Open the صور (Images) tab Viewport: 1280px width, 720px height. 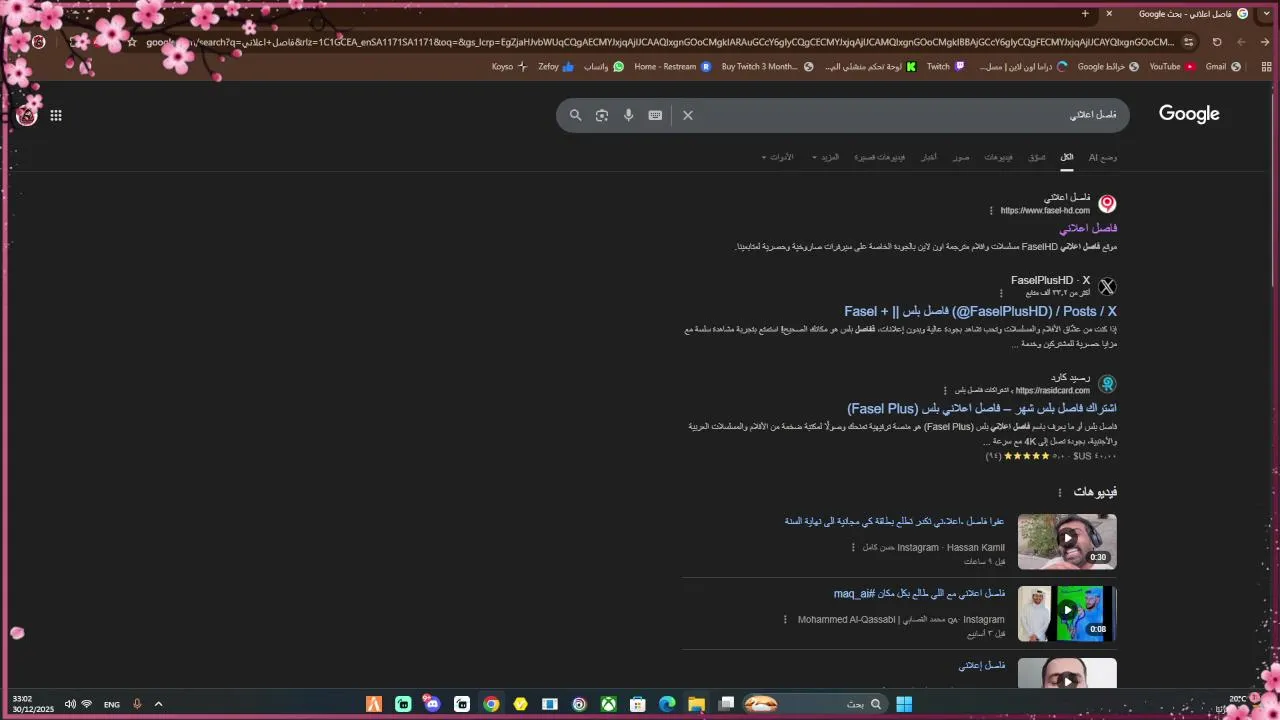(x=961, y=157)
